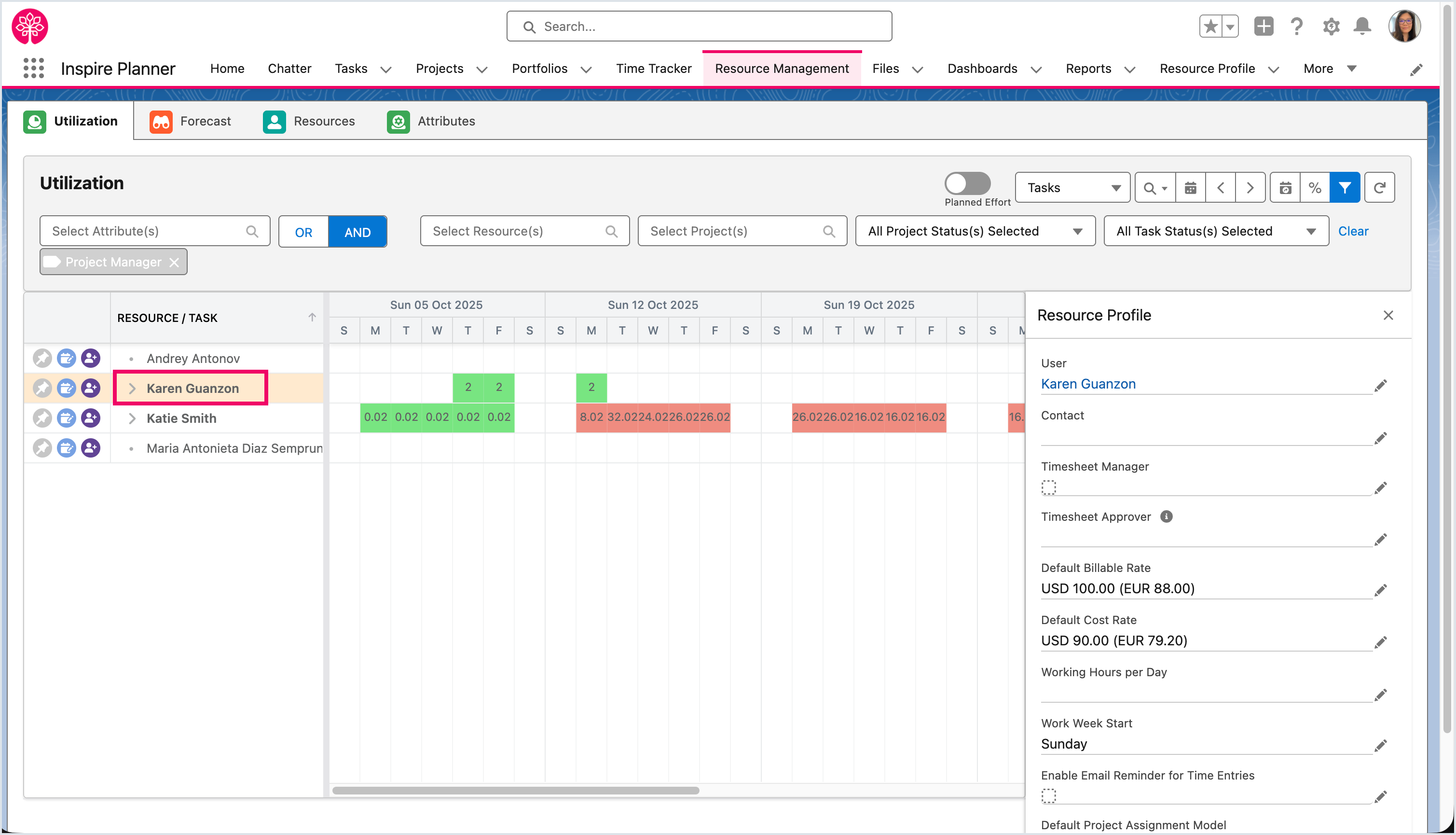Image resolution: width=1456 pixels, height=835 pixels.
Task: Click the horizontal timeline scrollbar
Action: [x=515, y=790]
